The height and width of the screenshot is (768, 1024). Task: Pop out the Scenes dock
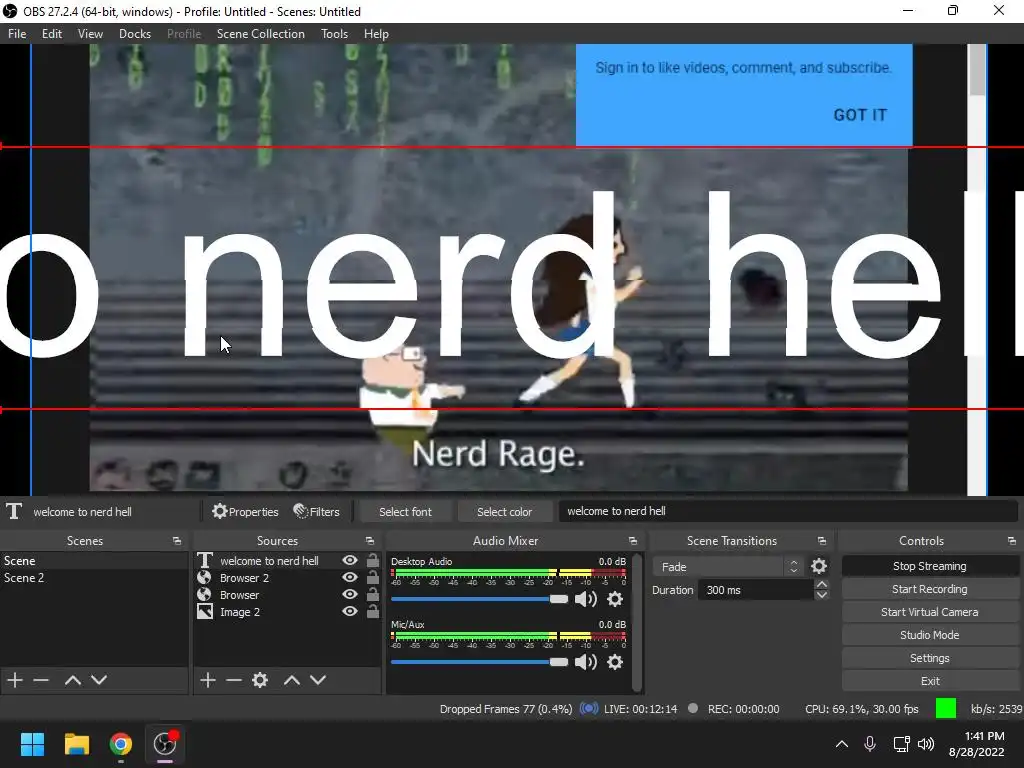177,541
